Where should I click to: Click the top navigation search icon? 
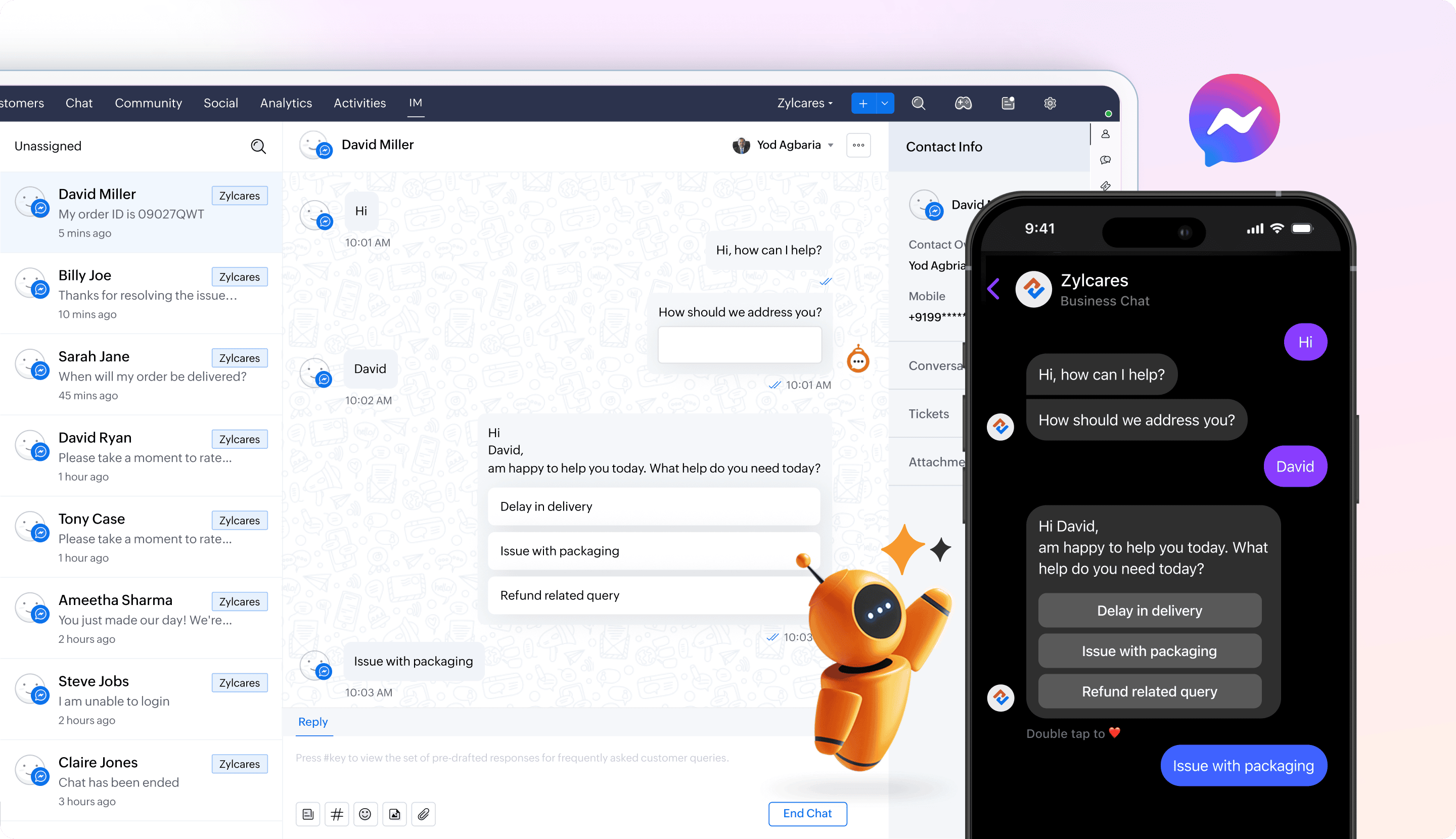tap(918, 103)
